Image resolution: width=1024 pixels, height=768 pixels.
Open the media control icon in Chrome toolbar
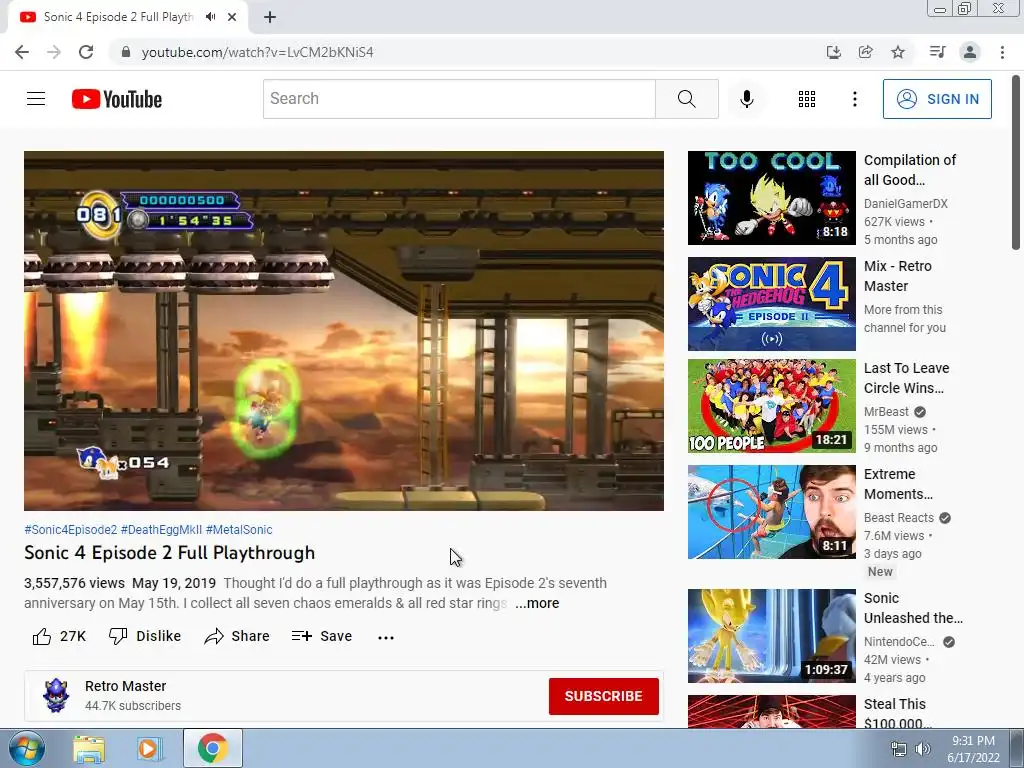pos(937,52)
